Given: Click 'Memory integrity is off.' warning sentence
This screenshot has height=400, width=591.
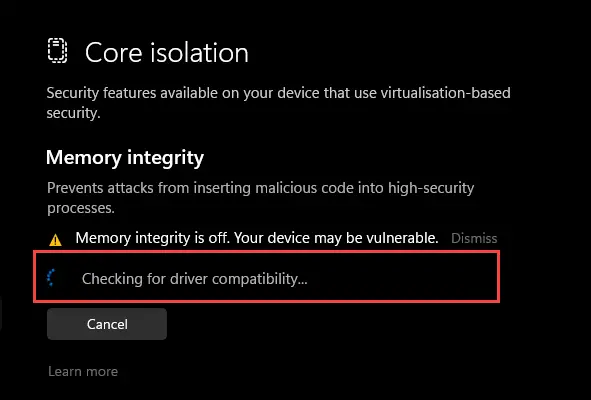Looking at the screenshot, I should coord(153,238).
